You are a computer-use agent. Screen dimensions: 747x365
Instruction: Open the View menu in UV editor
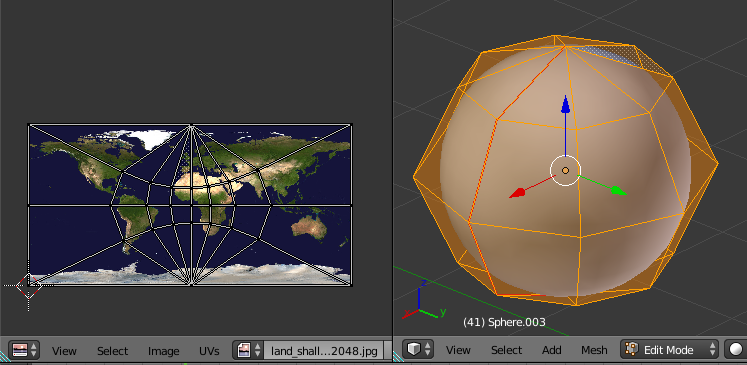(x=64, y=351)
